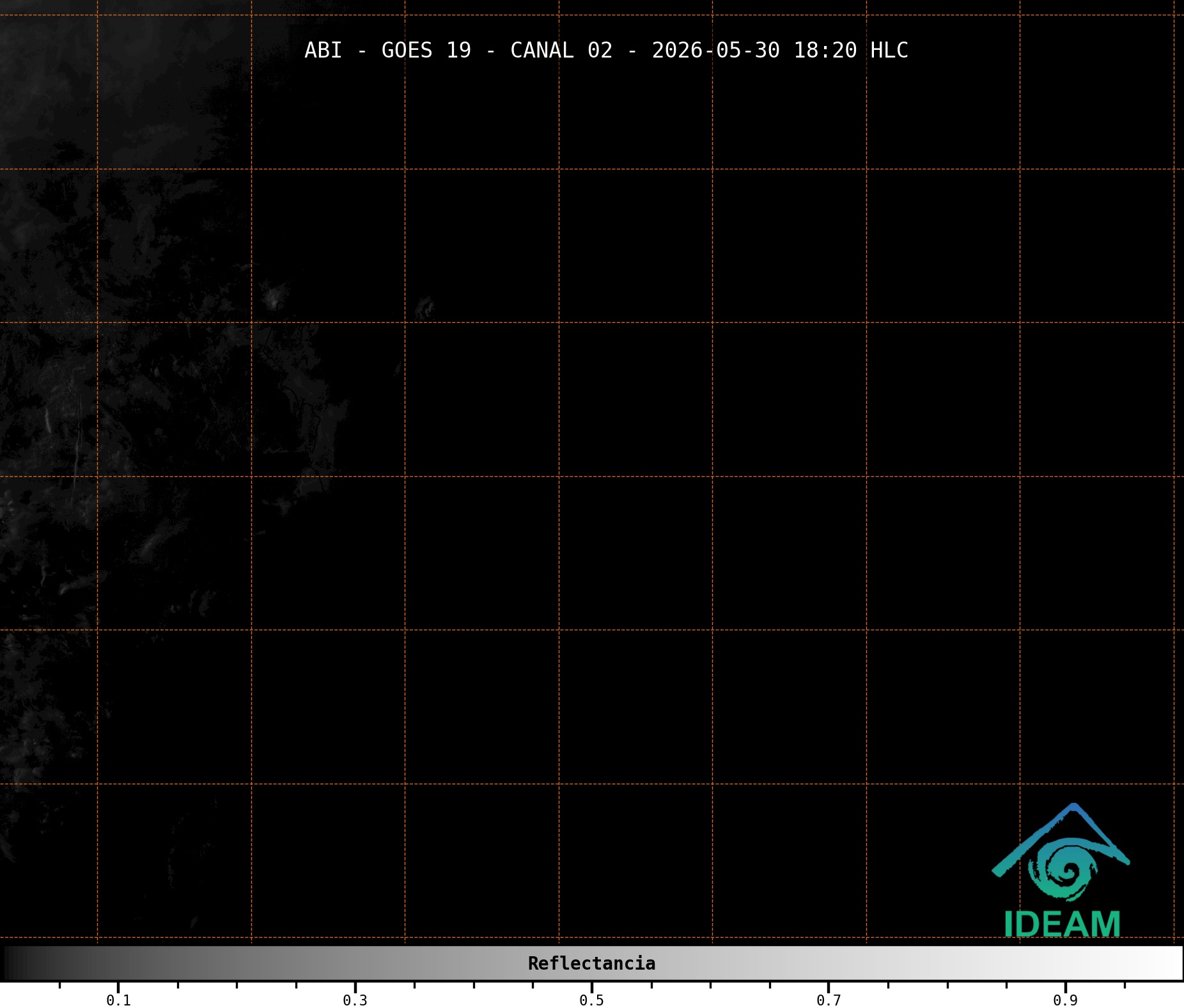Select the image title mentioning GOES 19
Image resolution: width=1184 pixels, height=1008 pixels.
(606, 50)
